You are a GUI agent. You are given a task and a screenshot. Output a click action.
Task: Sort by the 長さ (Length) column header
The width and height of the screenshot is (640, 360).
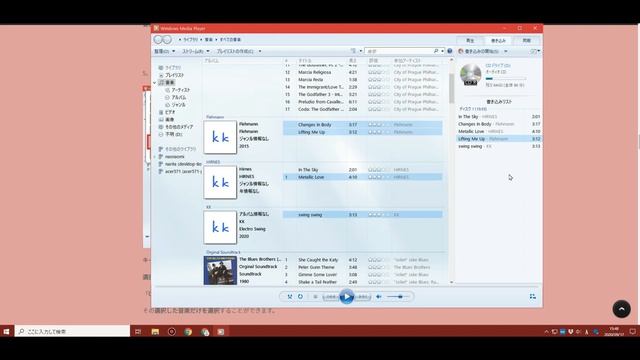point(352,60)
